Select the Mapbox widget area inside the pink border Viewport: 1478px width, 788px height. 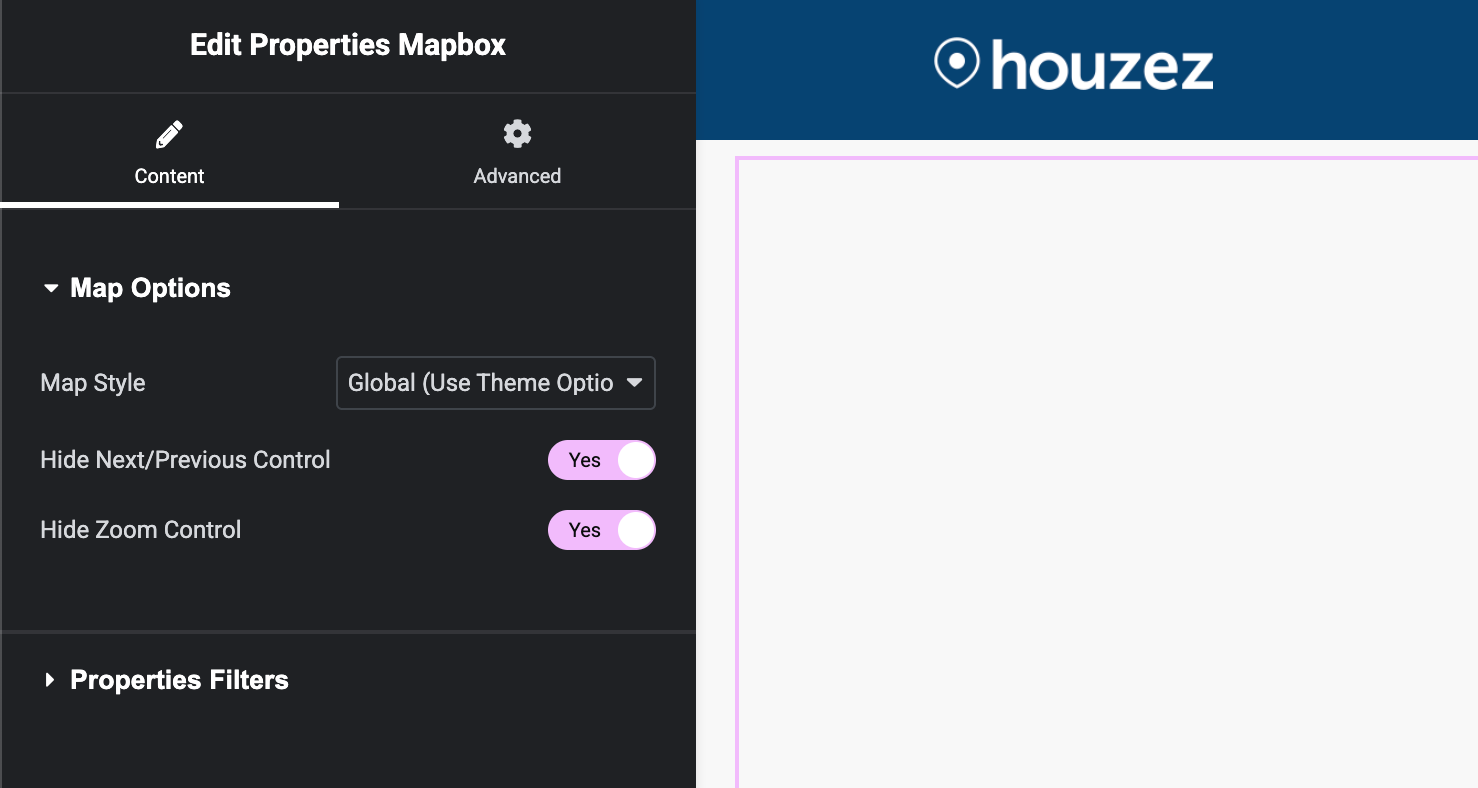tap(1100, 470)
